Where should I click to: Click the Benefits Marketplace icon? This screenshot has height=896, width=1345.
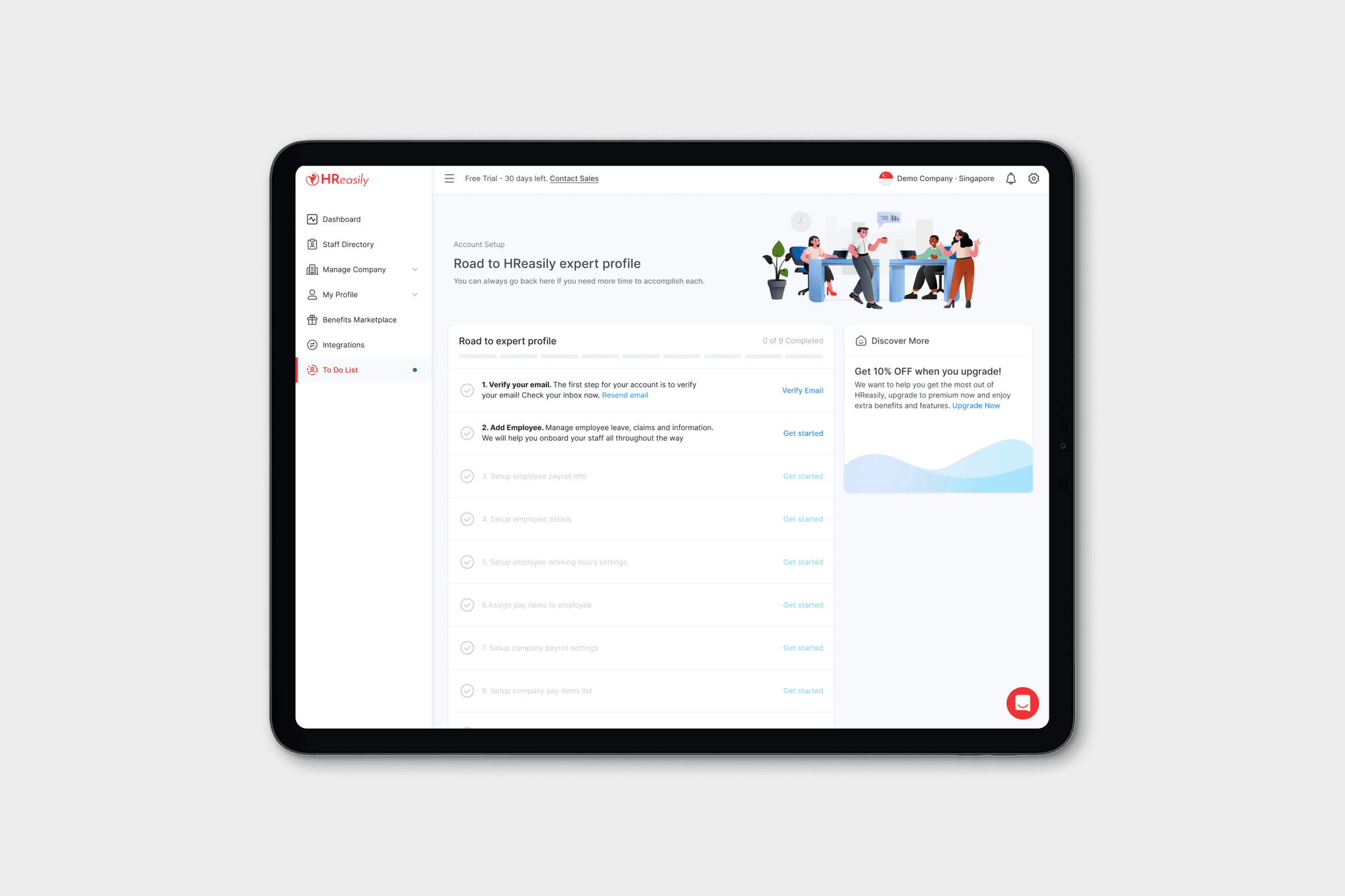(x=312, y=319)
